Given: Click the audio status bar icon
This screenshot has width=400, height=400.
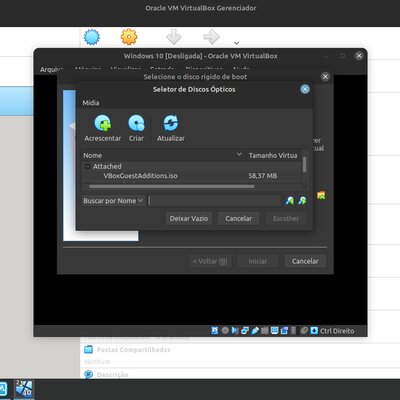Looking at the screenshot, I should click(x=235, y=330).
